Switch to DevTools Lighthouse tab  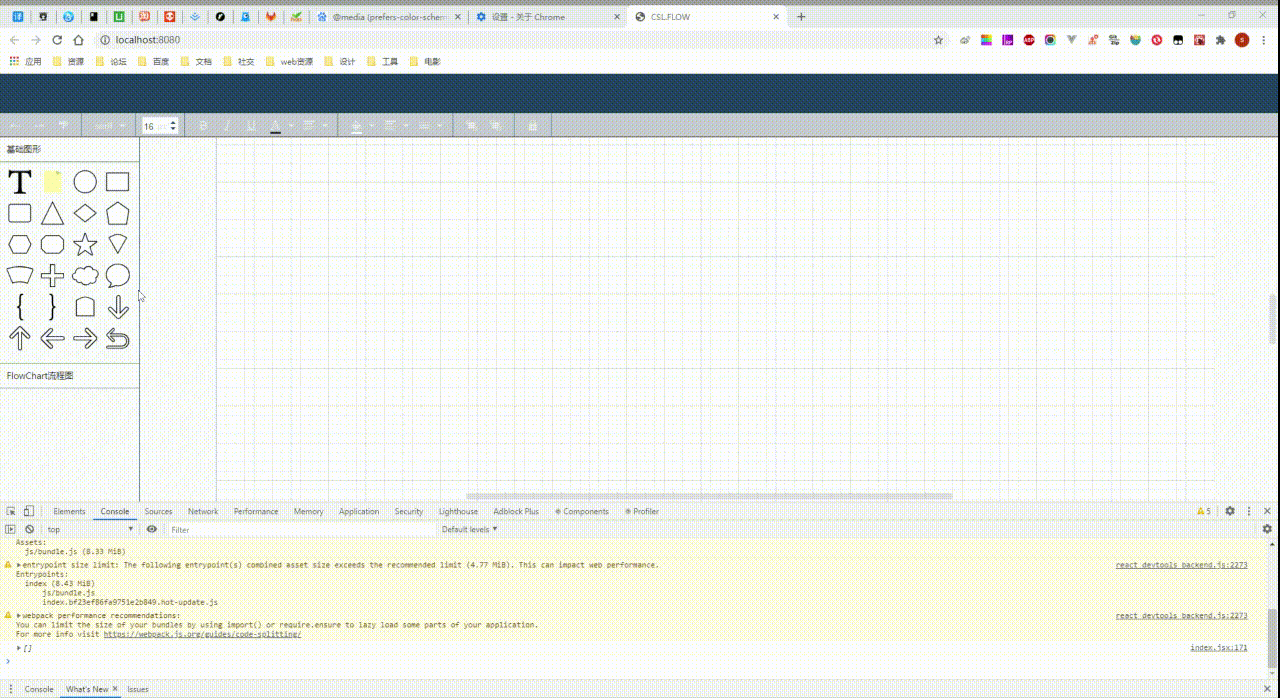click(x=458, y=511)
